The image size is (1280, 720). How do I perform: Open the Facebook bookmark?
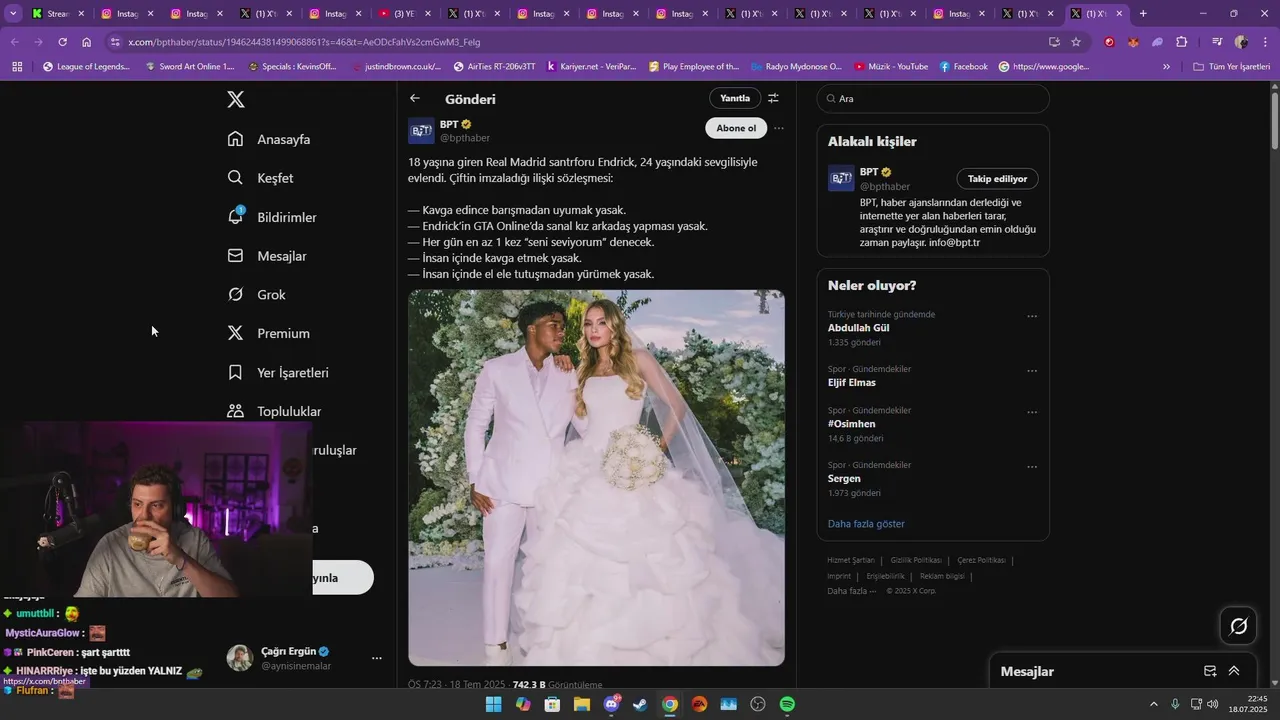pos(962,67)
